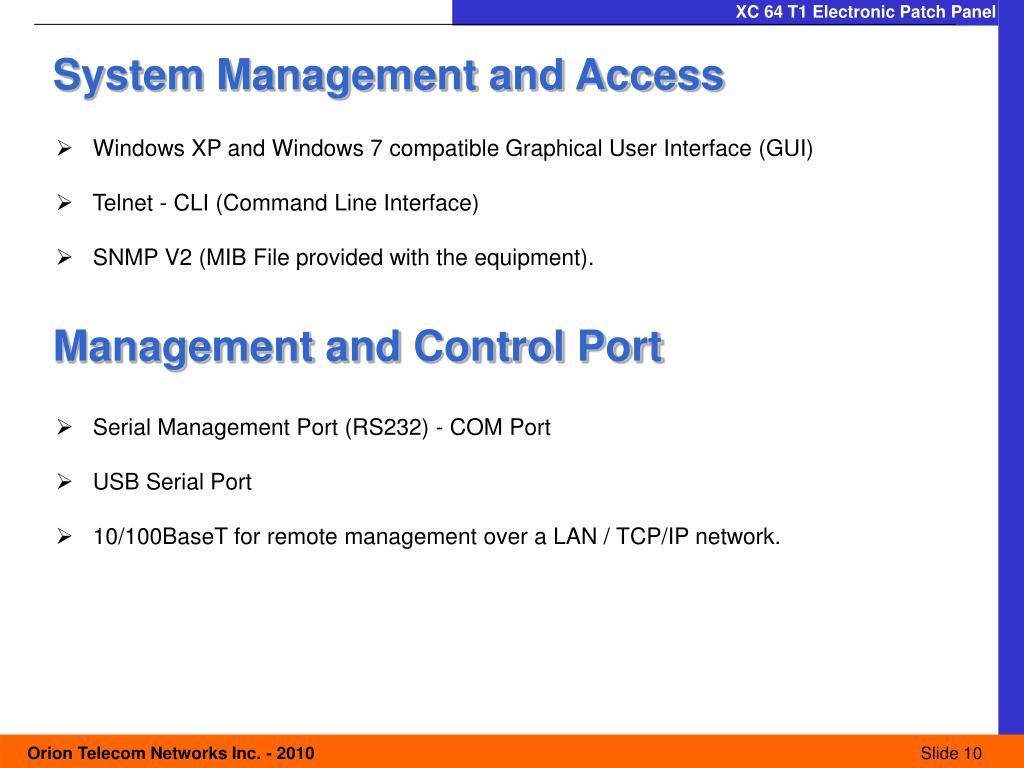Click the 'Management and Control Port' heading
Screen dimensions: 1024x768
point(359,347)
